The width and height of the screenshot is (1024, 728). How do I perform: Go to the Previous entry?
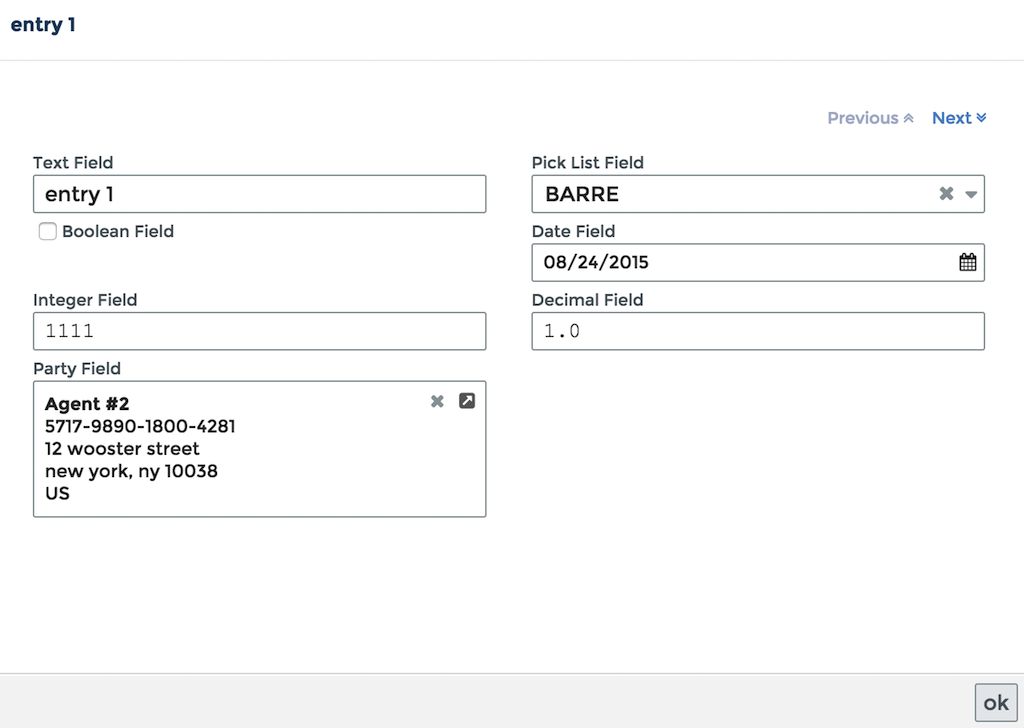click(871, 118)
